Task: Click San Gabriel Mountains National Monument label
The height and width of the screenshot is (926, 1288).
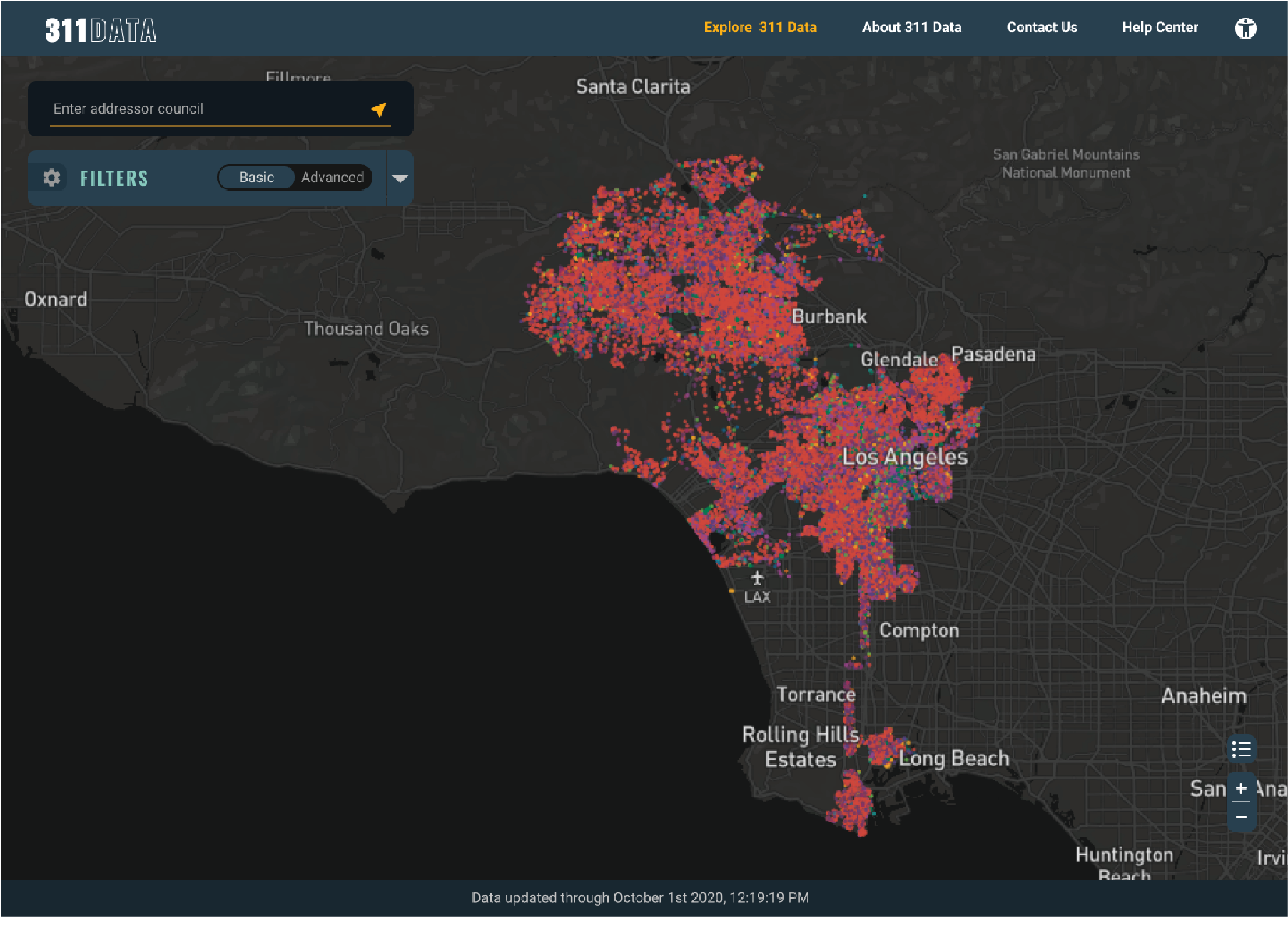Action: tap(1066, 163)
